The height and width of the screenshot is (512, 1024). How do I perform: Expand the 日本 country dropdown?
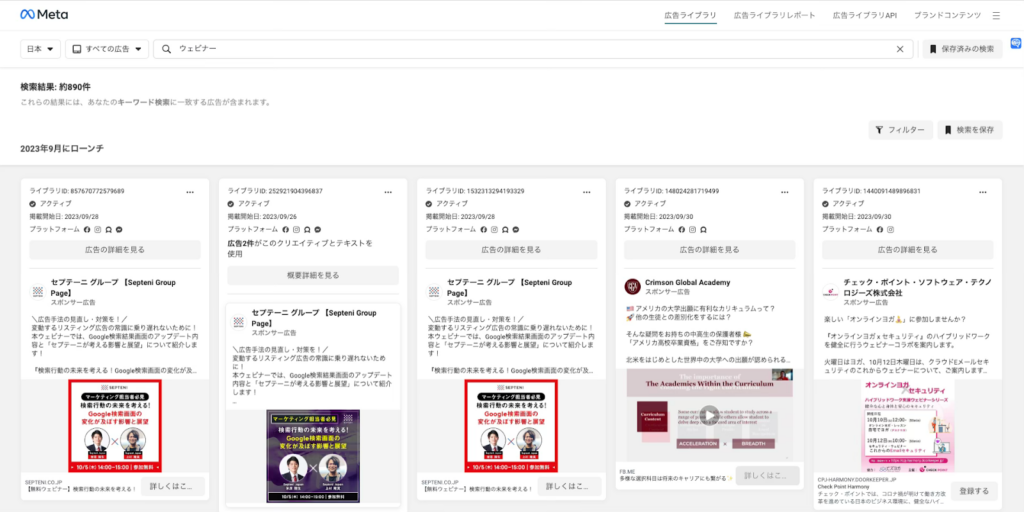click(x=41, y=48)
